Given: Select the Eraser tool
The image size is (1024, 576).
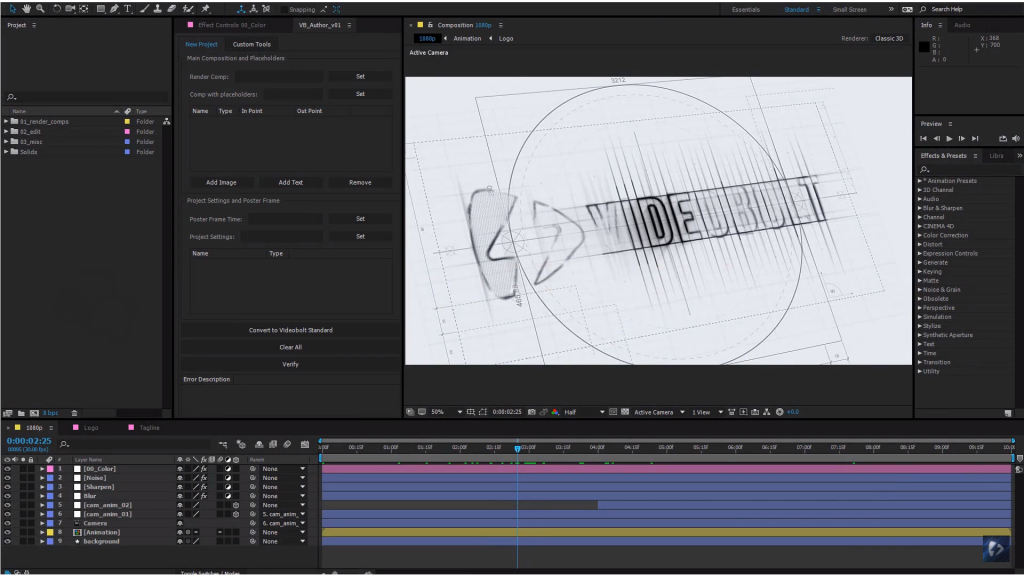Looking at the screenshot, I should tap(174, 9).
